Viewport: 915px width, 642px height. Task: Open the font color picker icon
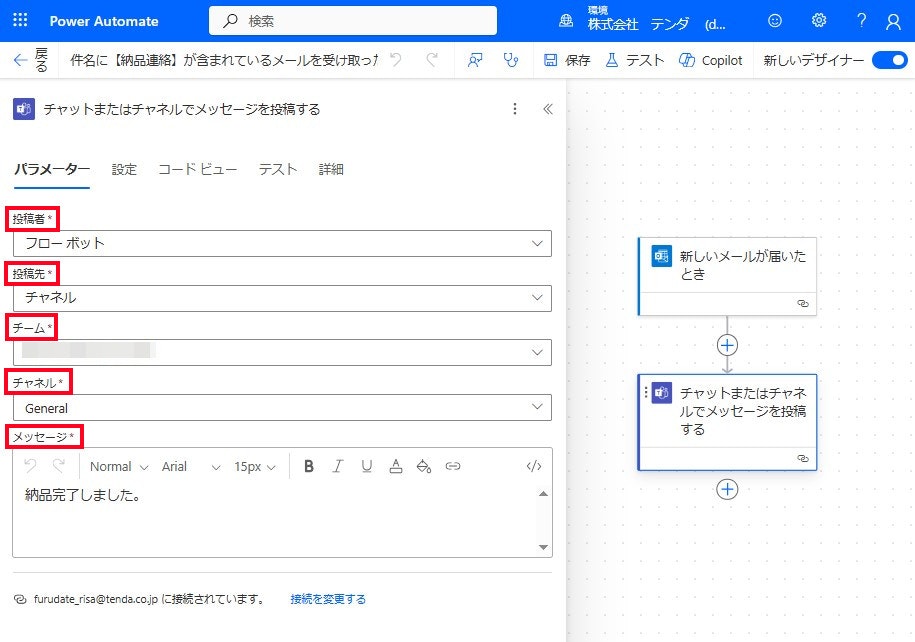(x=395, y=466)
